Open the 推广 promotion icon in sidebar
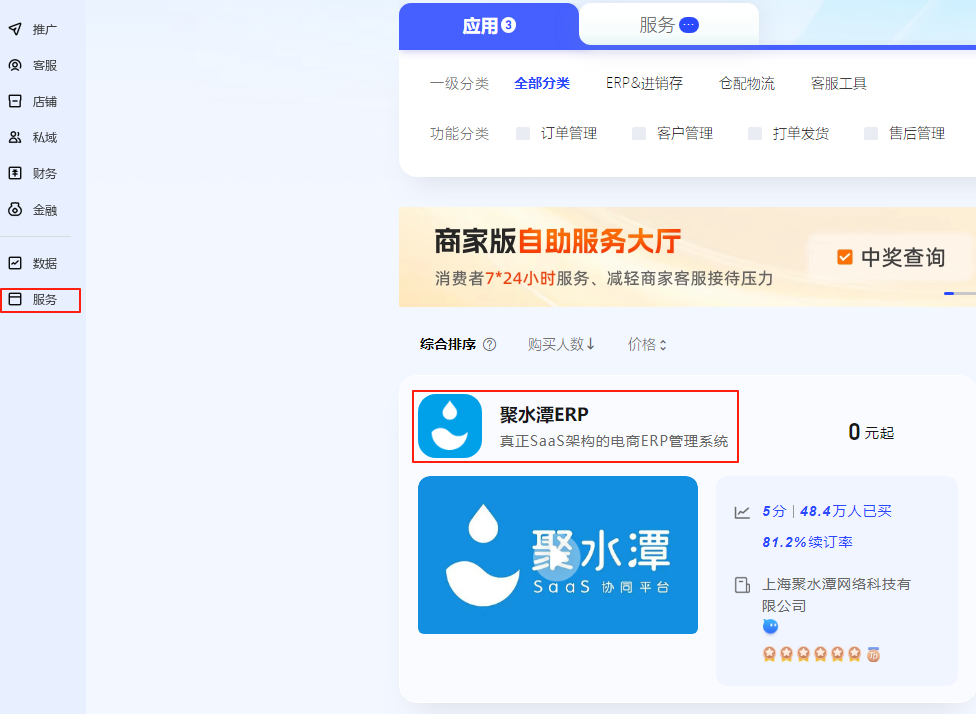 pyautogui.click(x=15, y=29)
